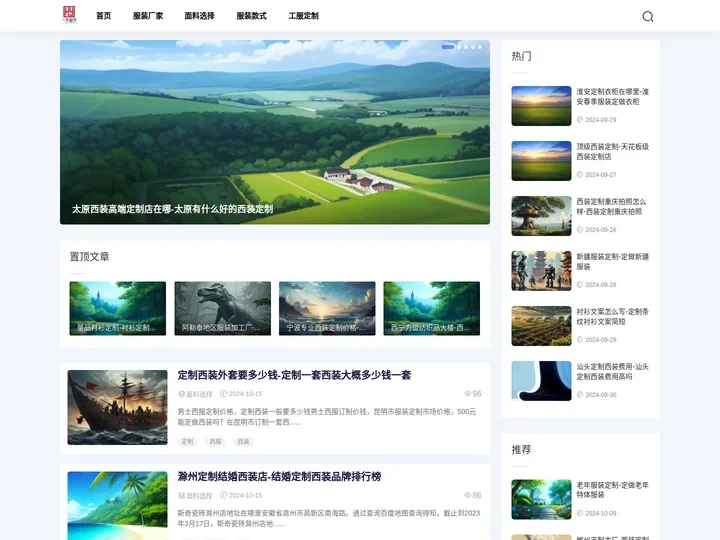This screenshot has width=720, height=540.
Task: Open the abstract blue thumbnail for 汕头定制西装费用
Action: point(541,381)
